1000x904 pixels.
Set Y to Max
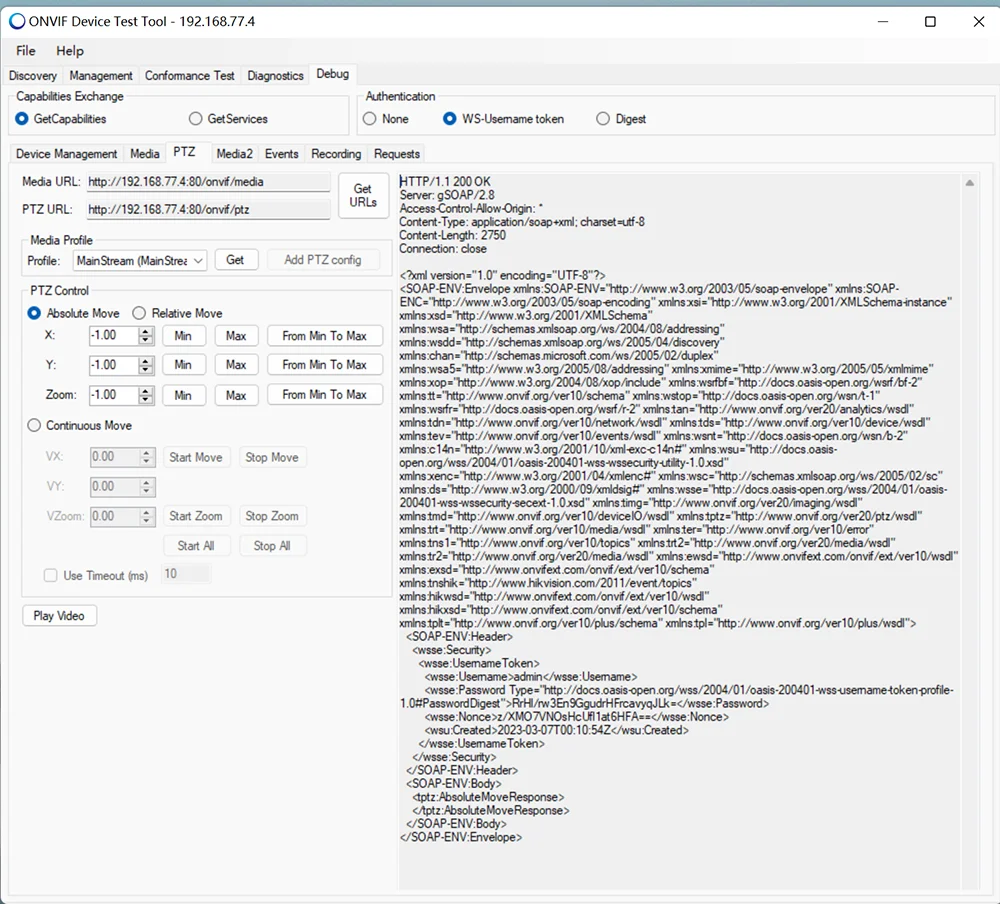click(x=236, y=365)
